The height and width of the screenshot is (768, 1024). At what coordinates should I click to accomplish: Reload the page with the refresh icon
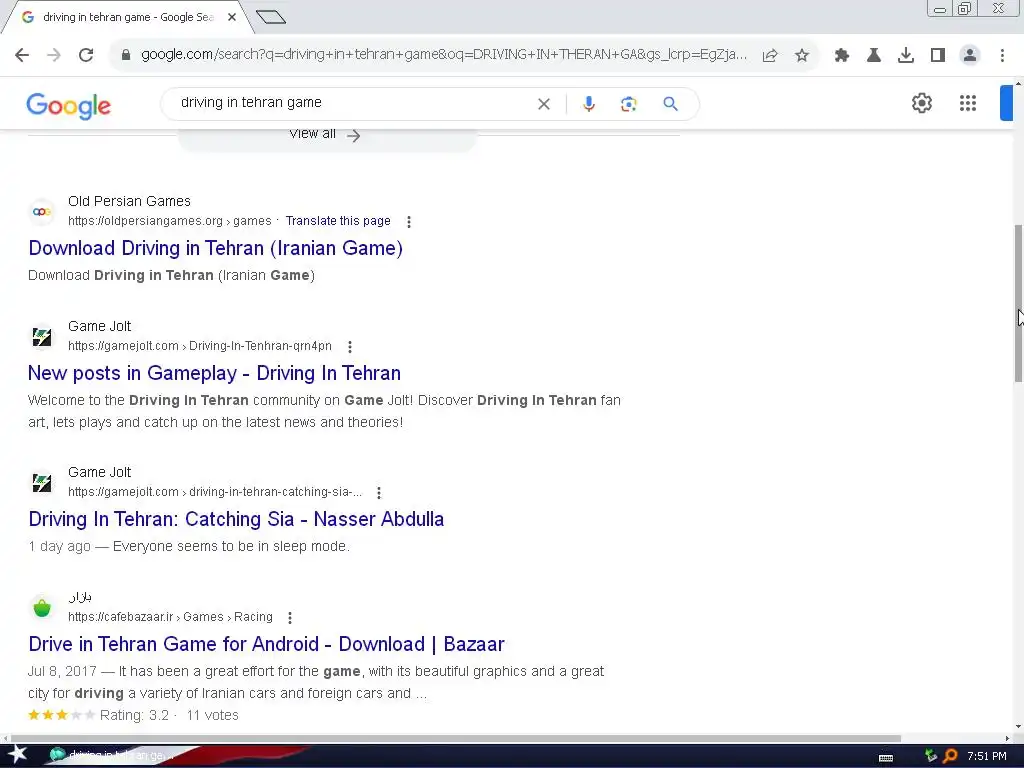86,56
